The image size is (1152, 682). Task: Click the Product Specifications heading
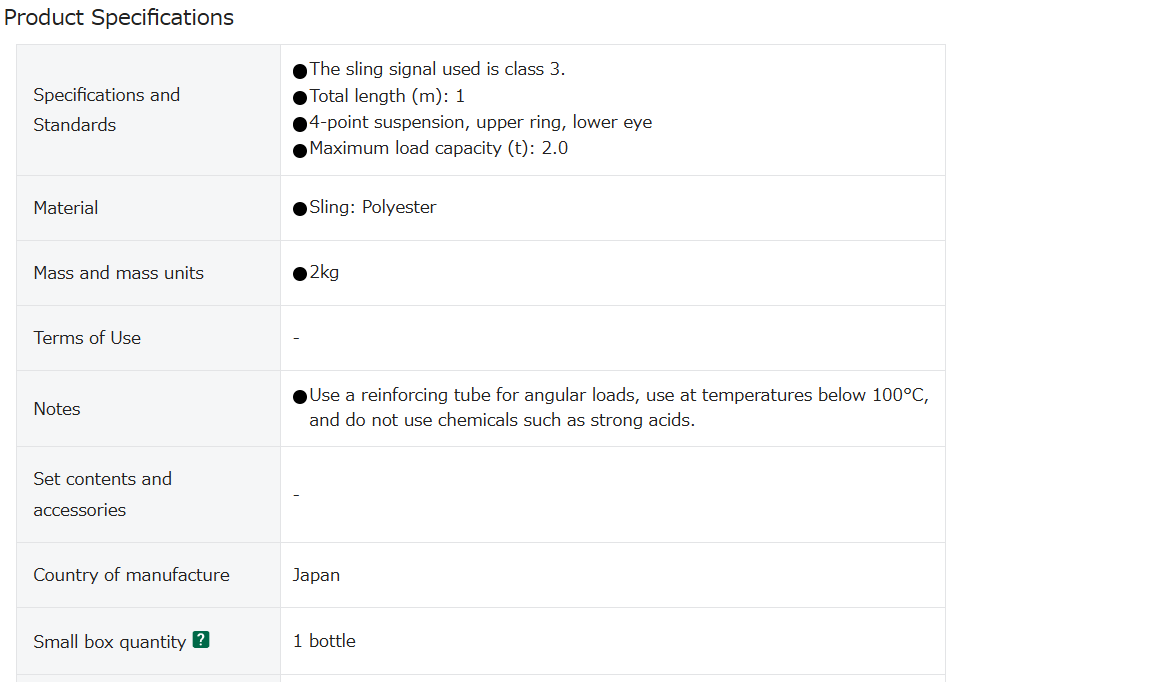pos(118,17)
